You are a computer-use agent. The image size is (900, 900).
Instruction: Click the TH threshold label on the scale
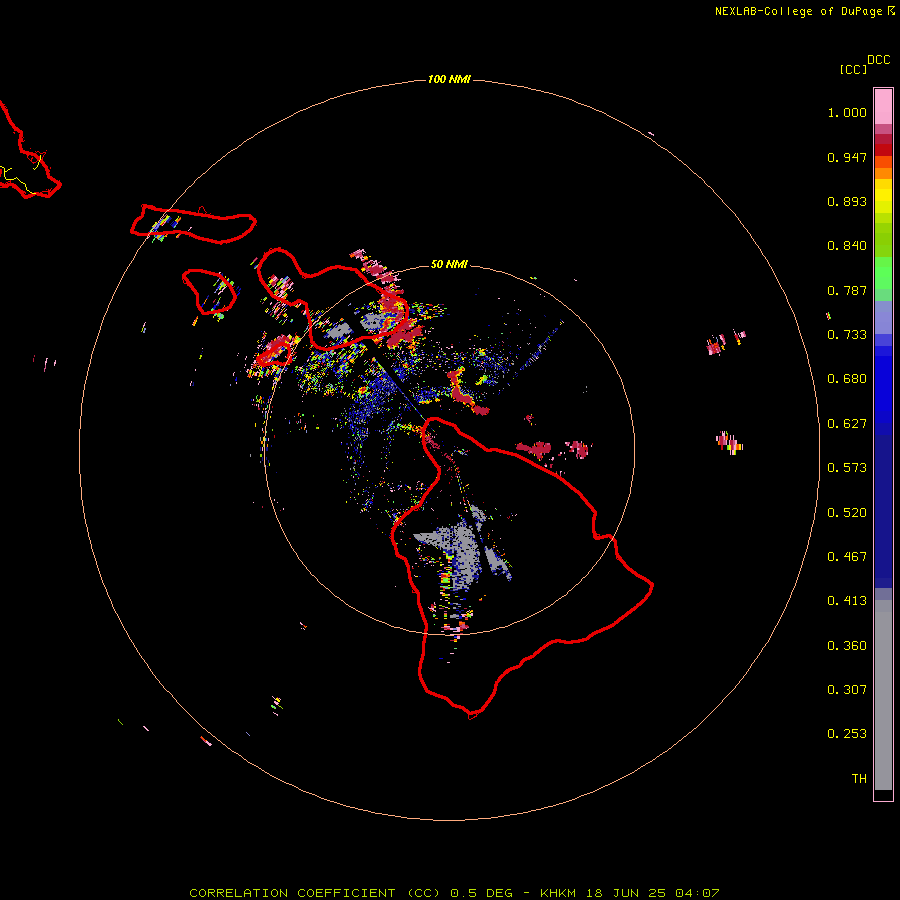coord(859,779)
